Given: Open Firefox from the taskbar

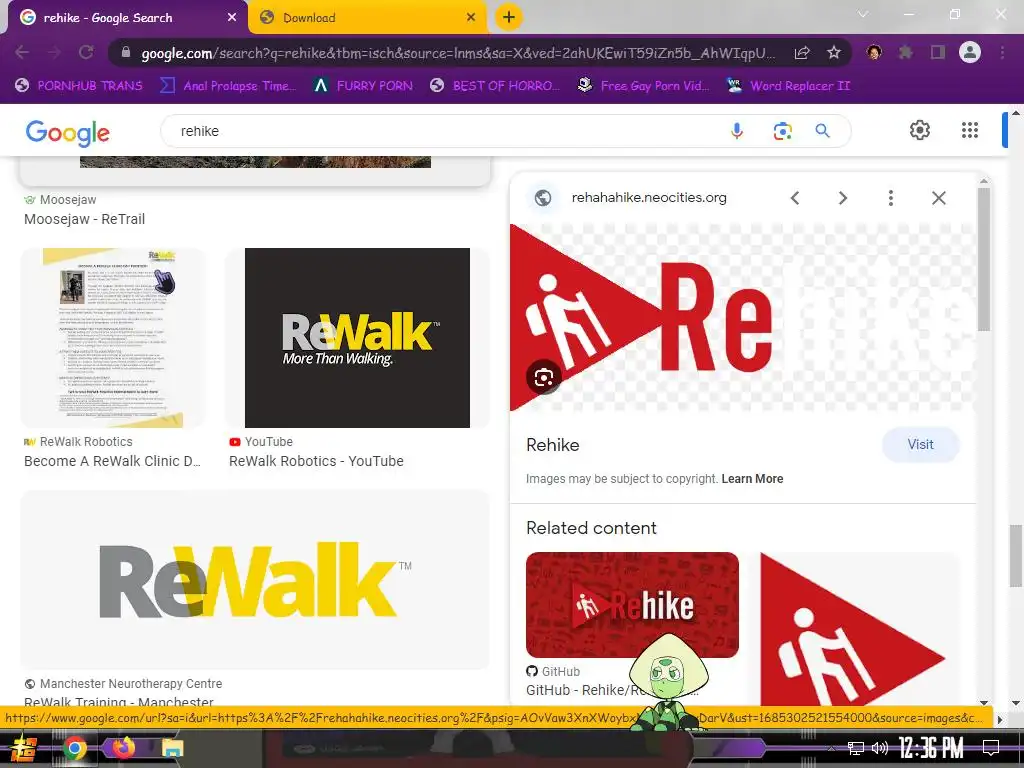Looking at the screenshot, I should 123,747.
